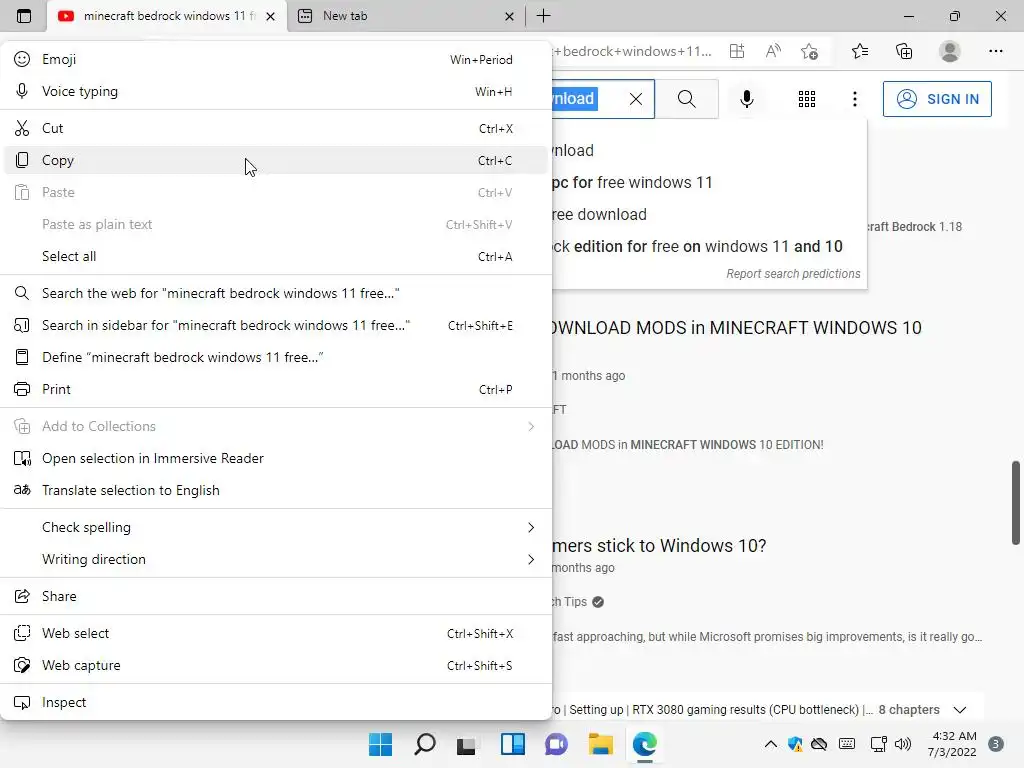The width and height of the screenshot is (1024, 768).
Task: Click Define selected text entry
Action: 276,357
